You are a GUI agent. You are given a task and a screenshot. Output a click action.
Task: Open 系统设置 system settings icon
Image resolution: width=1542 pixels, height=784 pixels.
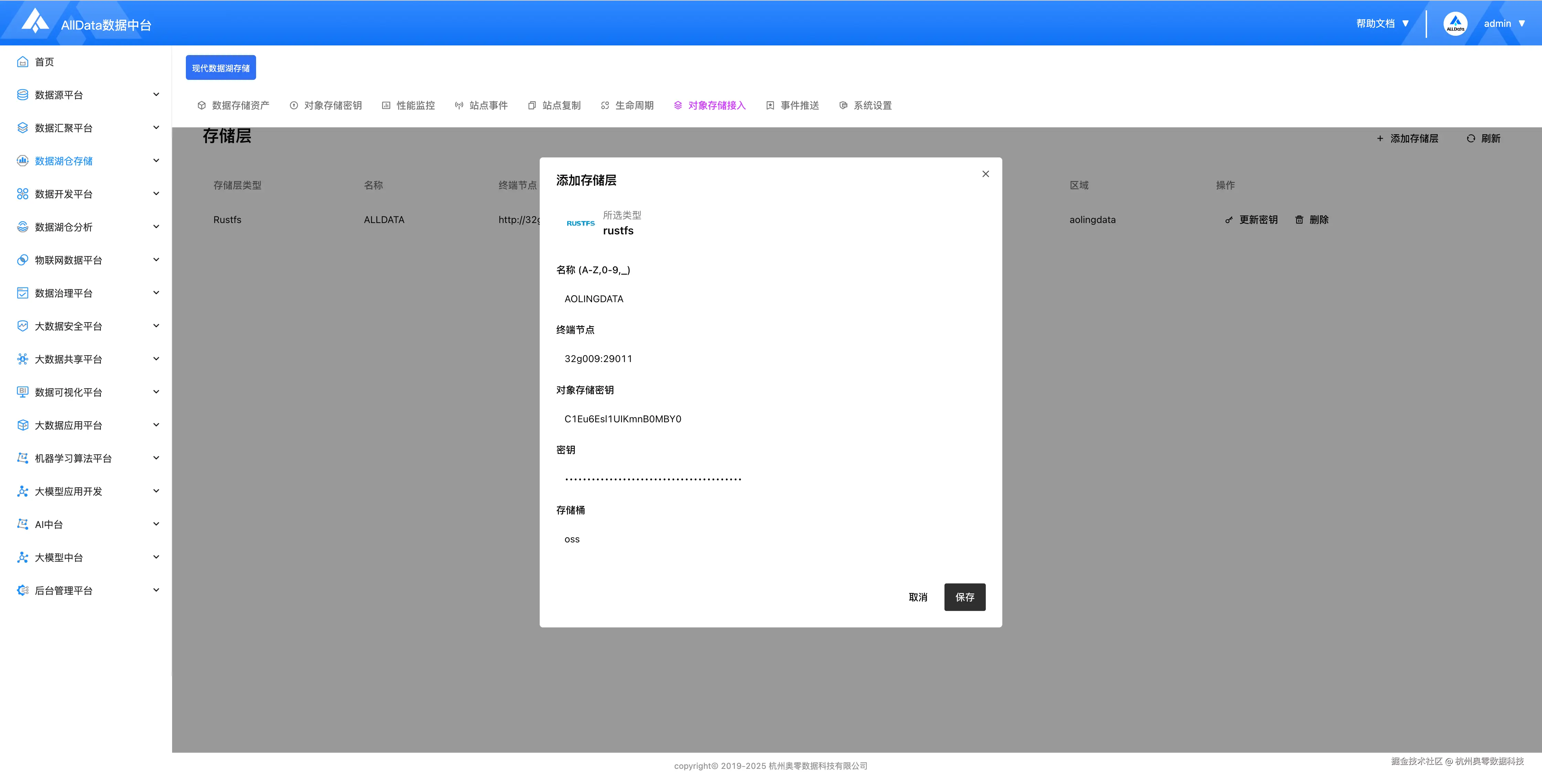pos(843,105)
